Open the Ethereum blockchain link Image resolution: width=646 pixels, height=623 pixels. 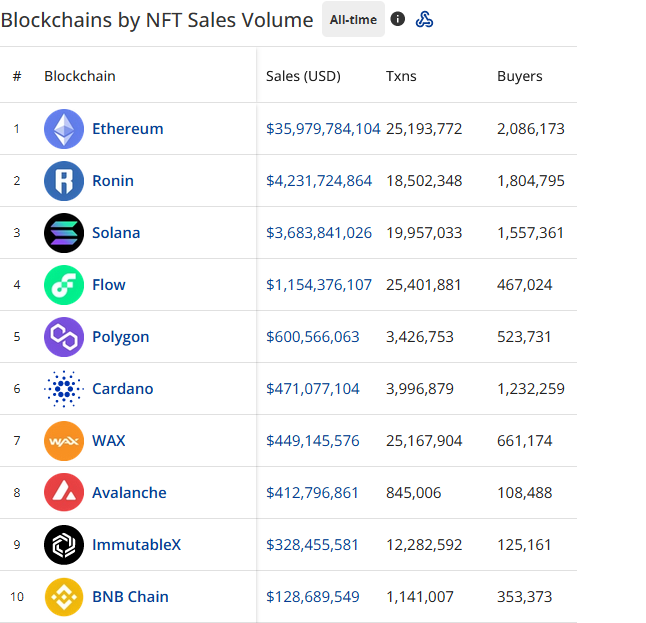(127, 129)
